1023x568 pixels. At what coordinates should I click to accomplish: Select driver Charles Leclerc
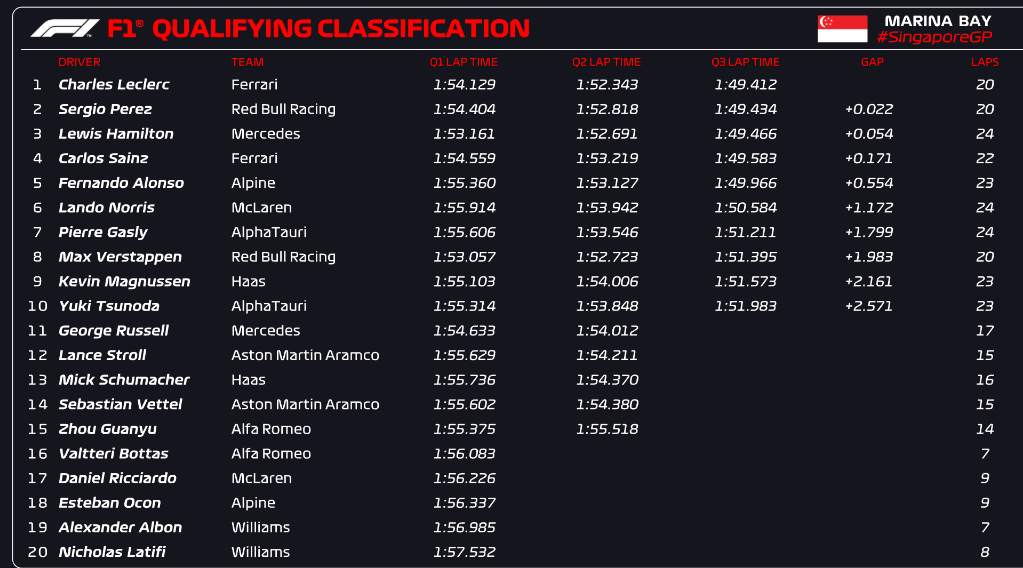[114, 85]
